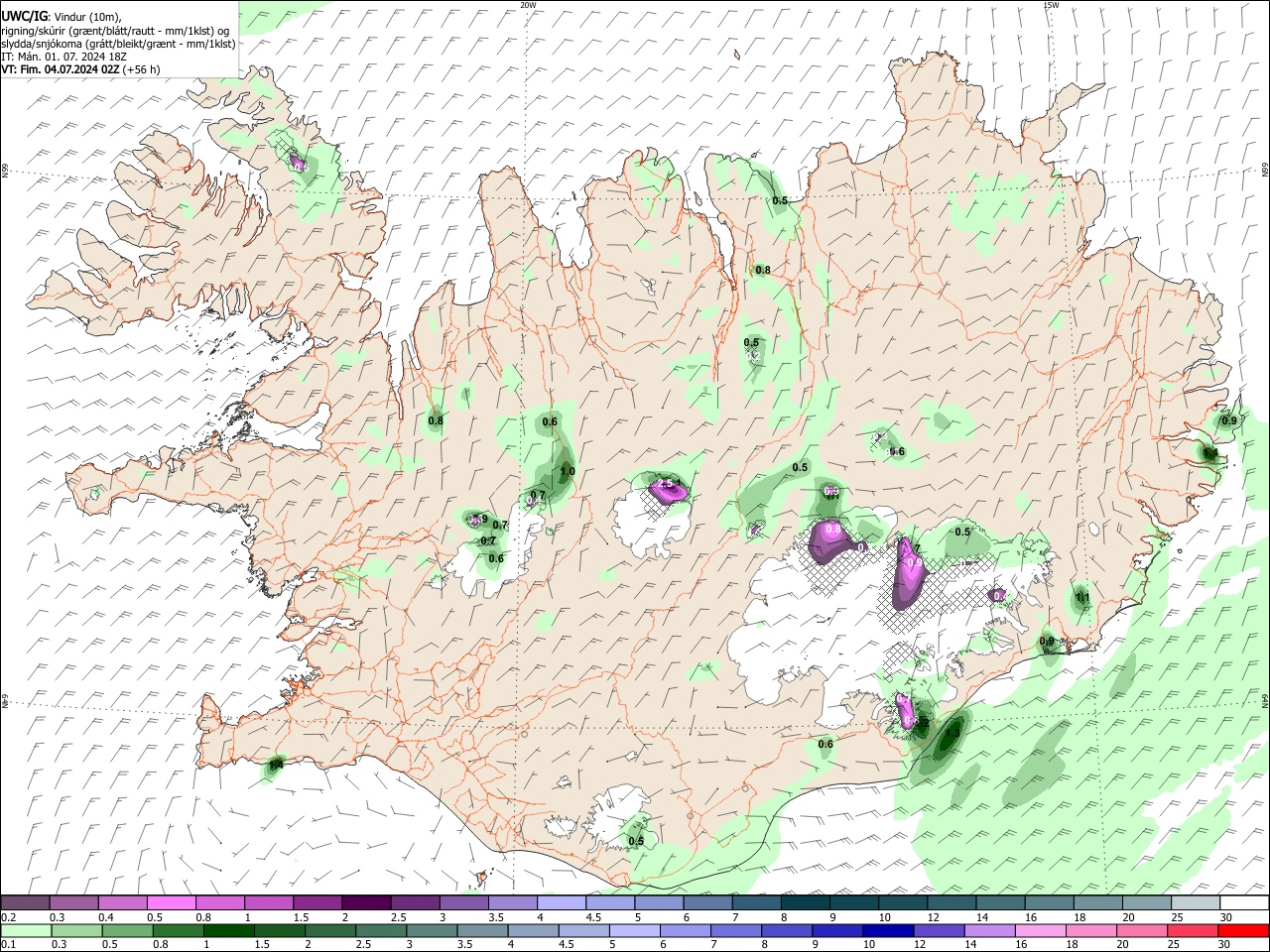Click the 'VT: Fim. 04.07.2024 02Z (+56 h)' line

point(80,69)
